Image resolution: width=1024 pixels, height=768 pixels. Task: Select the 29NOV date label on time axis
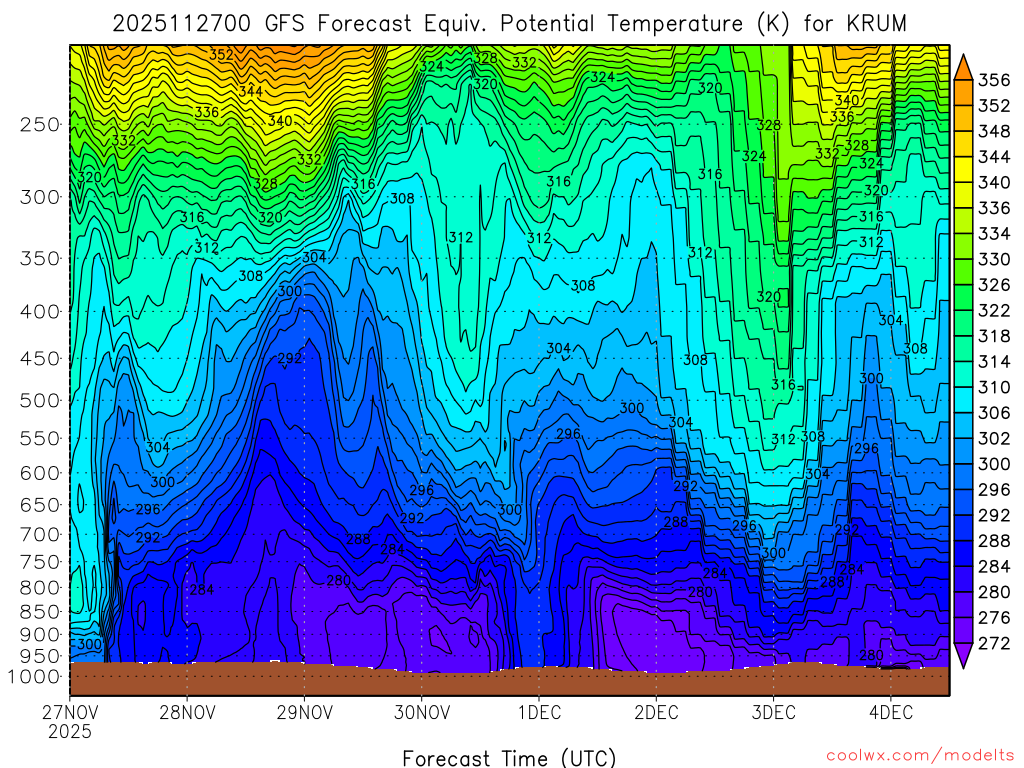click(304, 712)
